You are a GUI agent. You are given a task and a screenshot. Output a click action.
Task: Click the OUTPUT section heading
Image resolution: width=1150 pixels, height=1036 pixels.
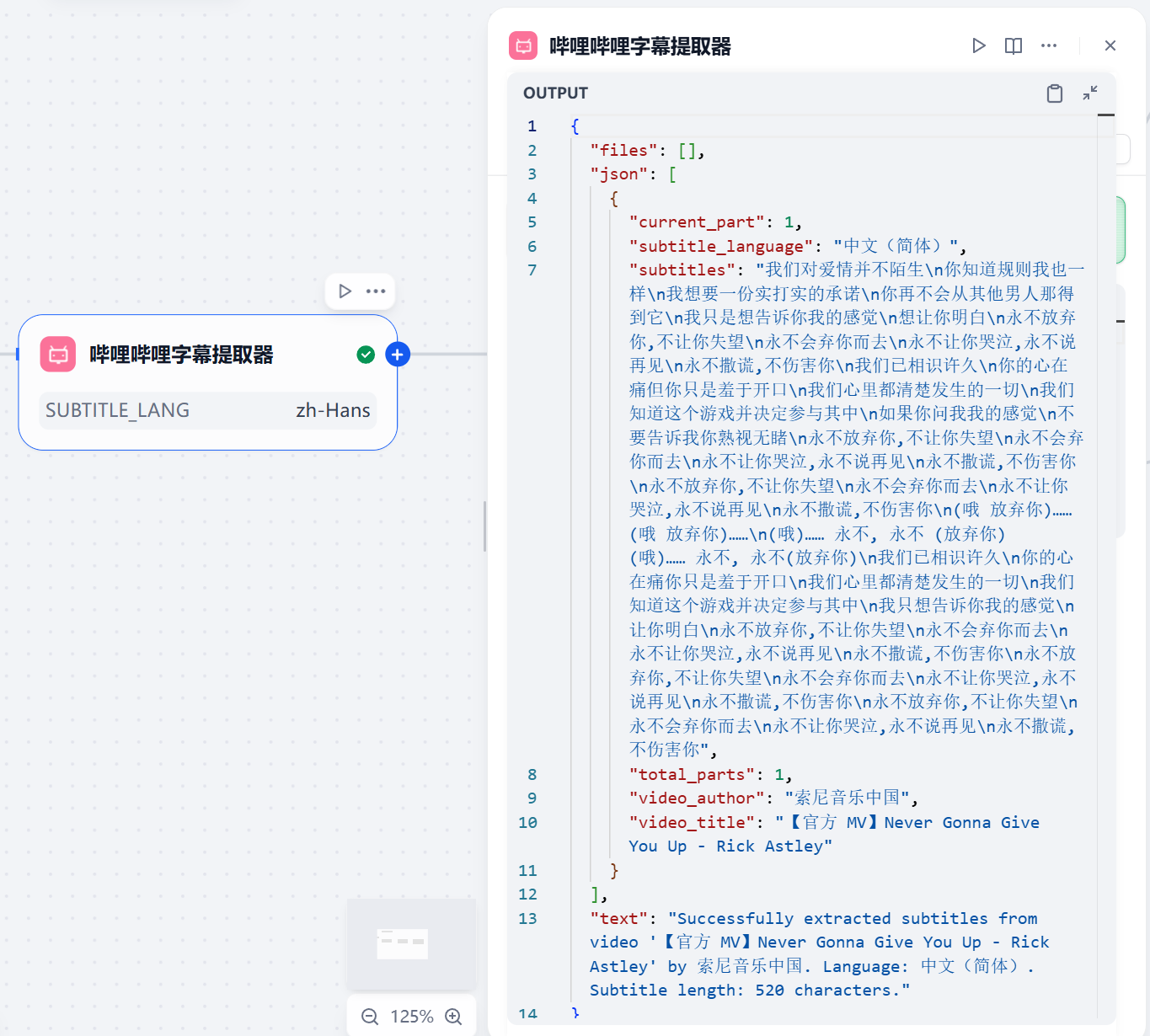point(555,93)
